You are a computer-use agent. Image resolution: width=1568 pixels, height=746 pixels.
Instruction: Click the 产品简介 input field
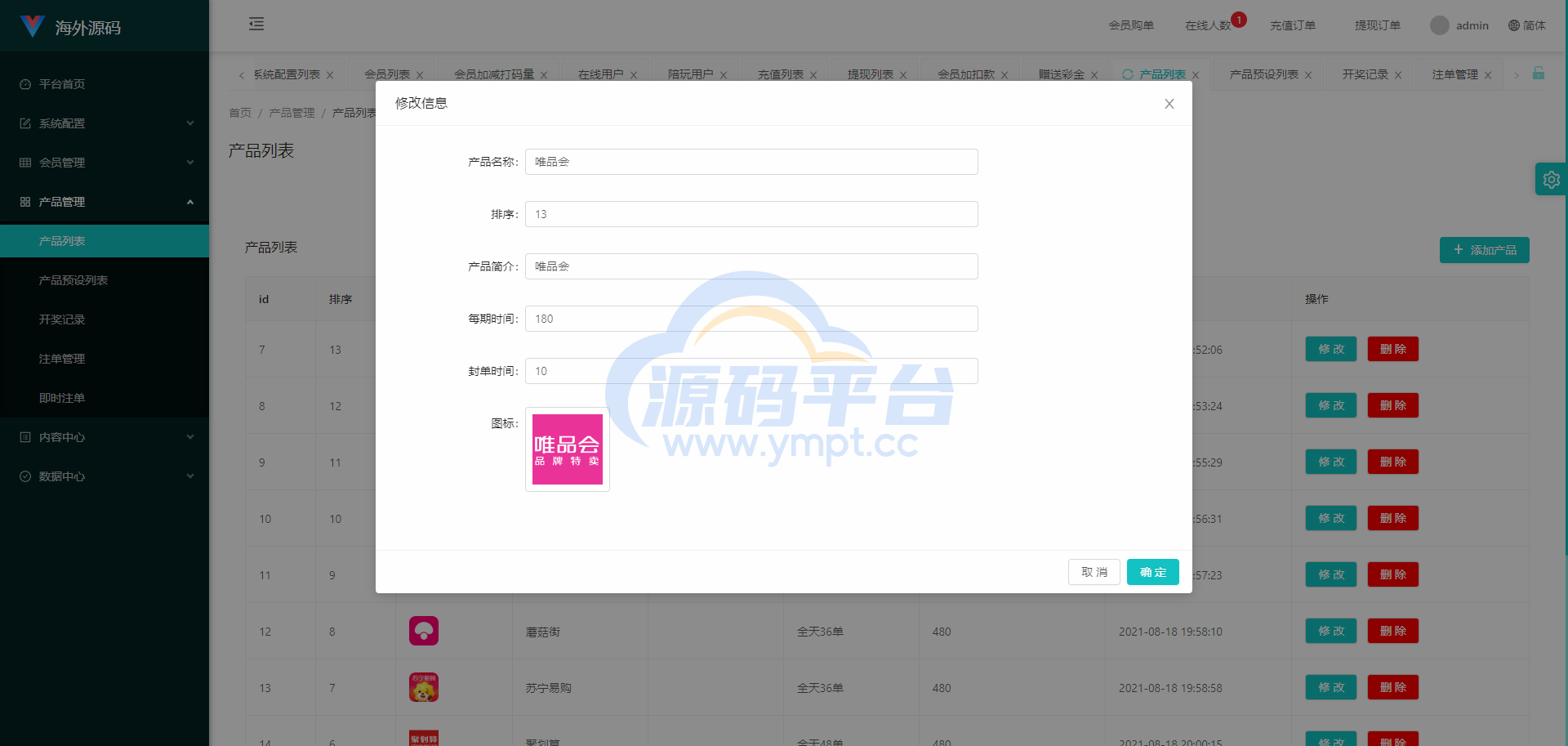751,266
